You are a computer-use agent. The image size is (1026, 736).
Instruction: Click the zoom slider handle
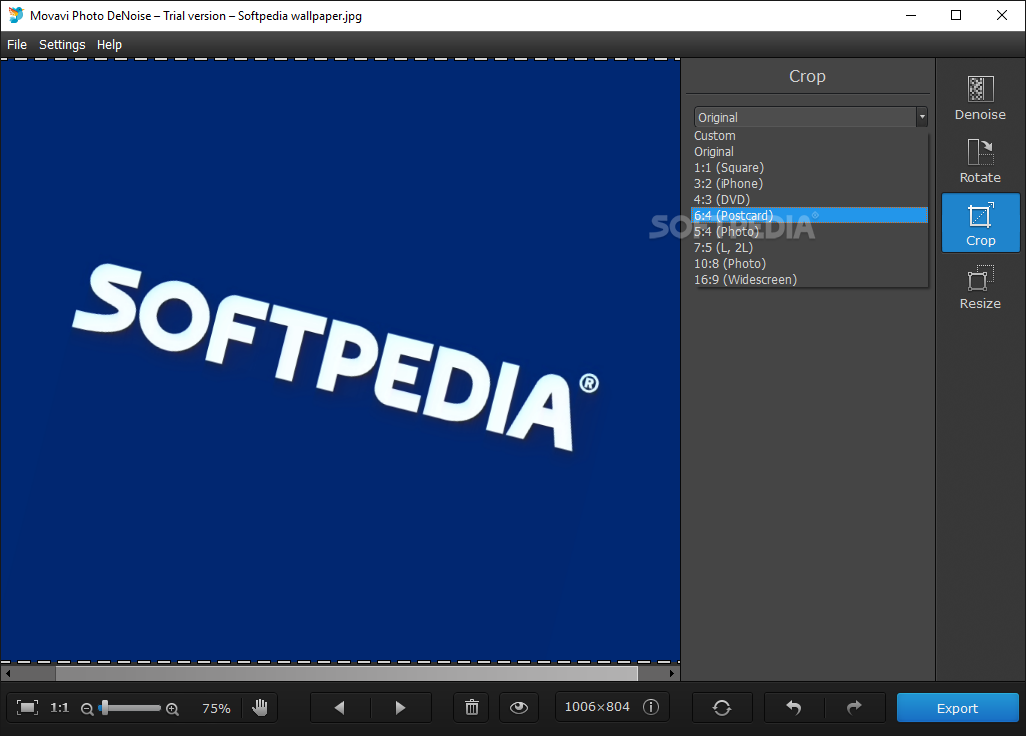click(x=104, y=708)
